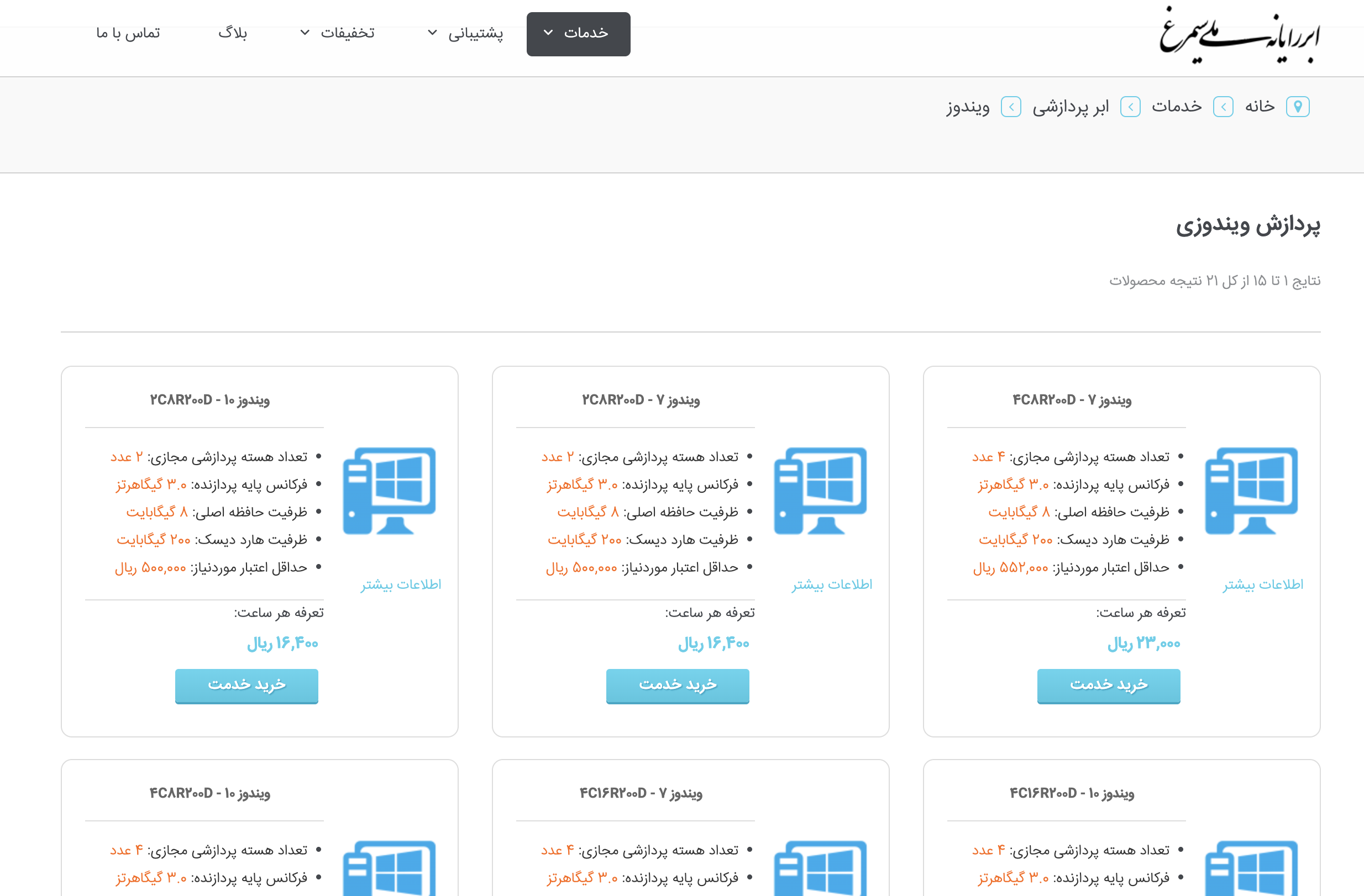The image size is (1364, 896).
Task: Go to خدمات breadcrumb link
Action: pos(1177,107)
